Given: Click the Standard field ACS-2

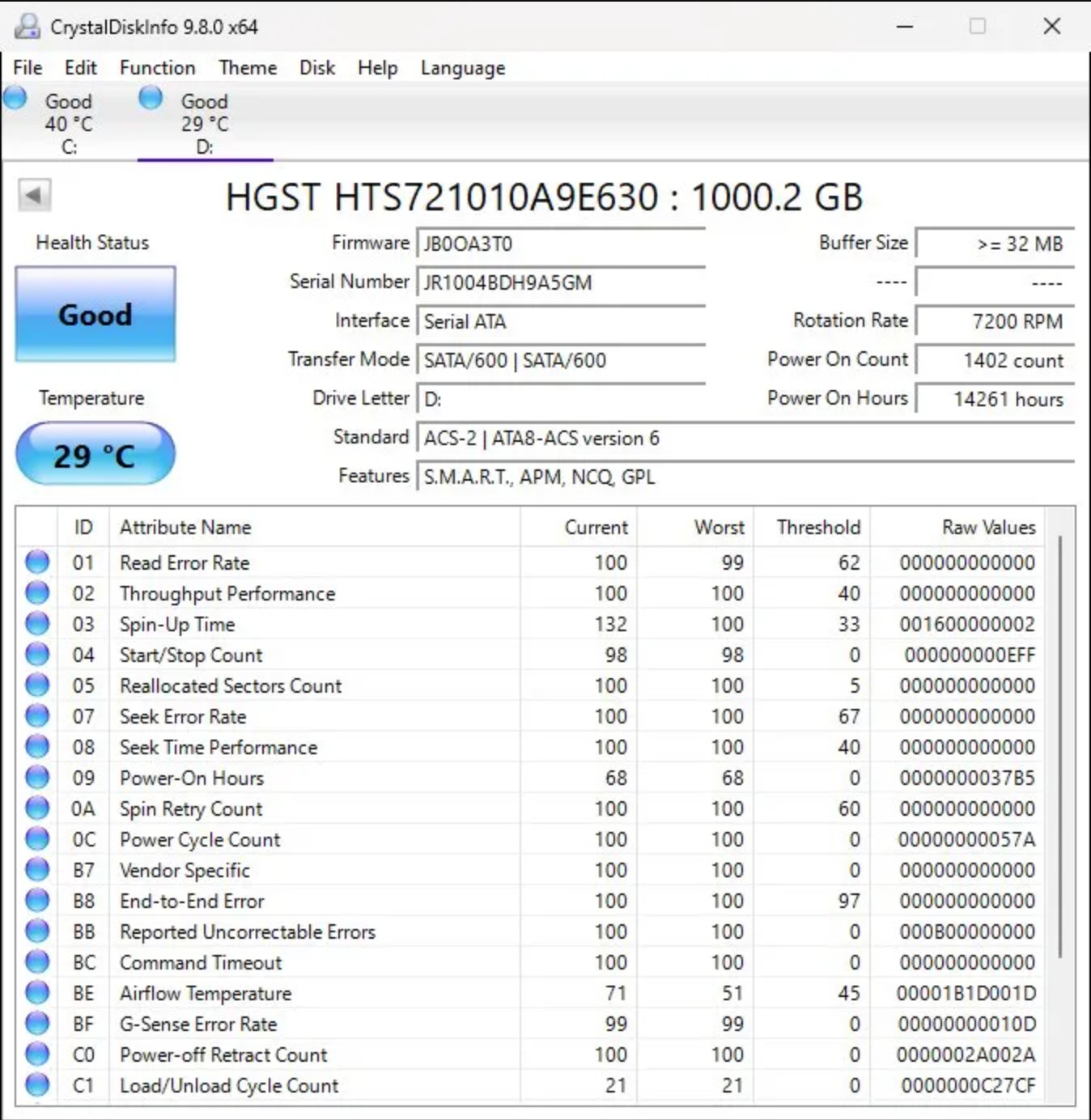Looking at the screenshot, I should [x=745, y=438].
